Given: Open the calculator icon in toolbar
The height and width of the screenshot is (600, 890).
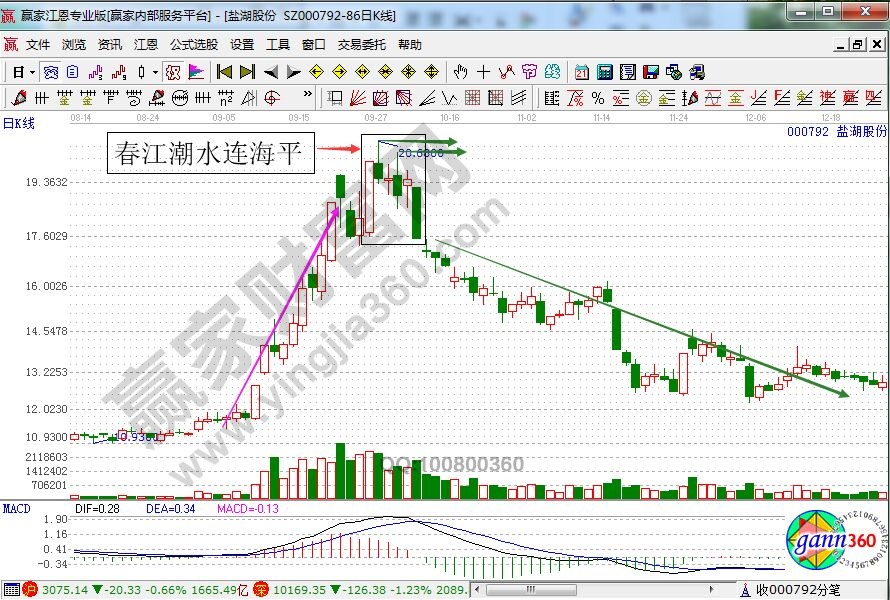Looking at the screenshot, I should click(604, 72).
